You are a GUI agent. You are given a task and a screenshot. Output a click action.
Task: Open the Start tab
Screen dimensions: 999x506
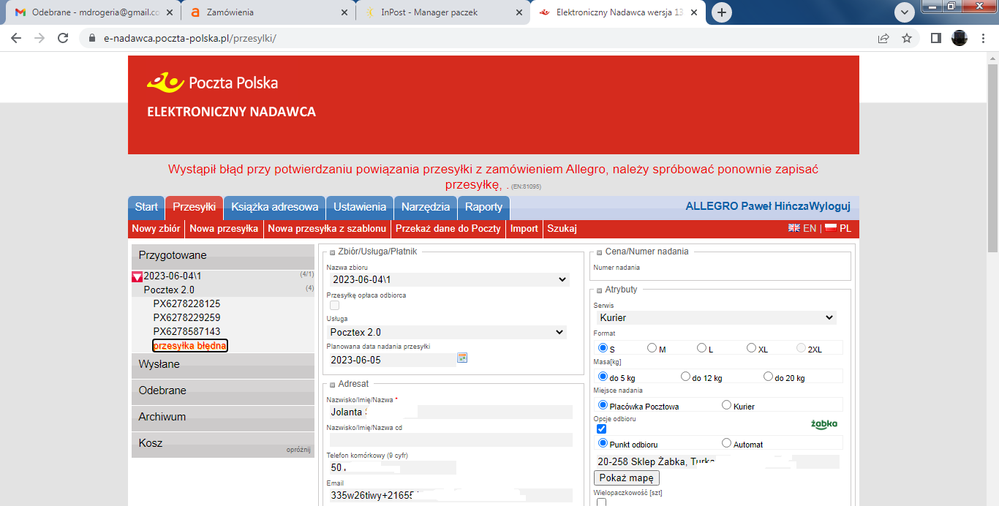146,207
